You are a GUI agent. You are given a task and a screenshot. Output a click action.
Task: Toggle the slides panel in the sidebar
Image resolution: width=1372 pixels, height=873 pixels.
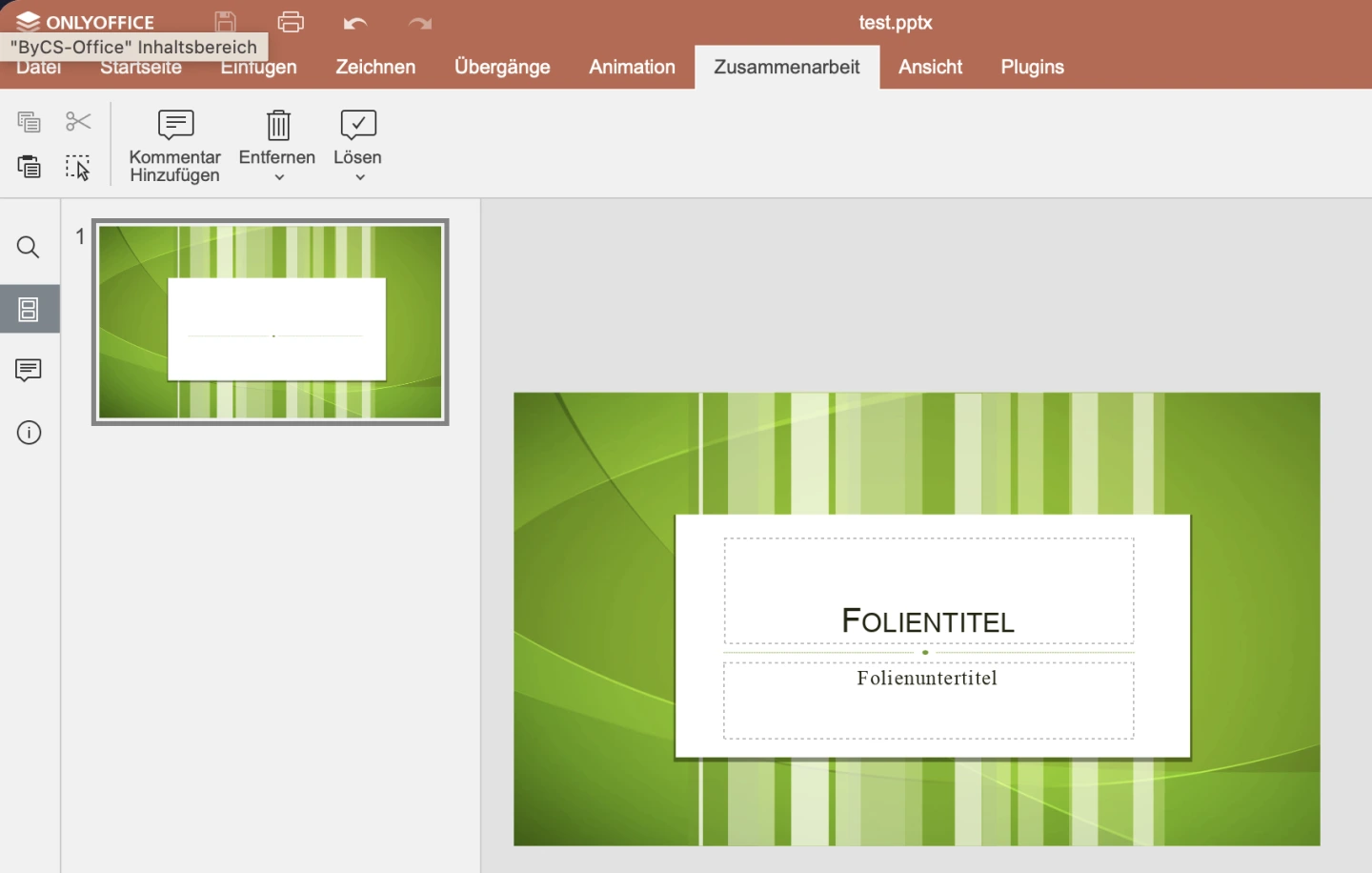[x=29, y=309]
